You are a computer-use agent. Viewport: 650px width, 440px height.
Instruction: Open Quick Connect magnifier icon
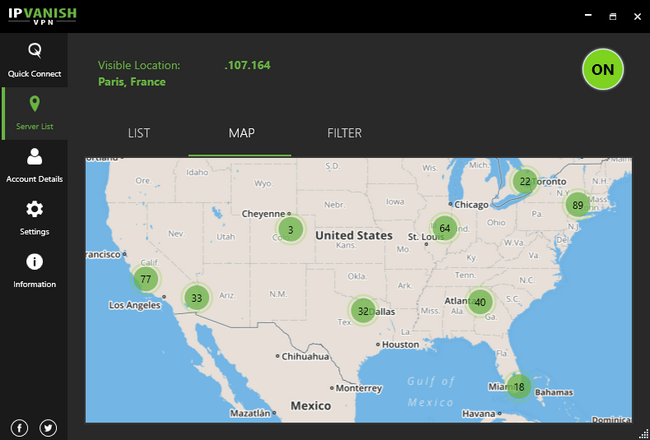pyautogui.click(x=34, y=51)
